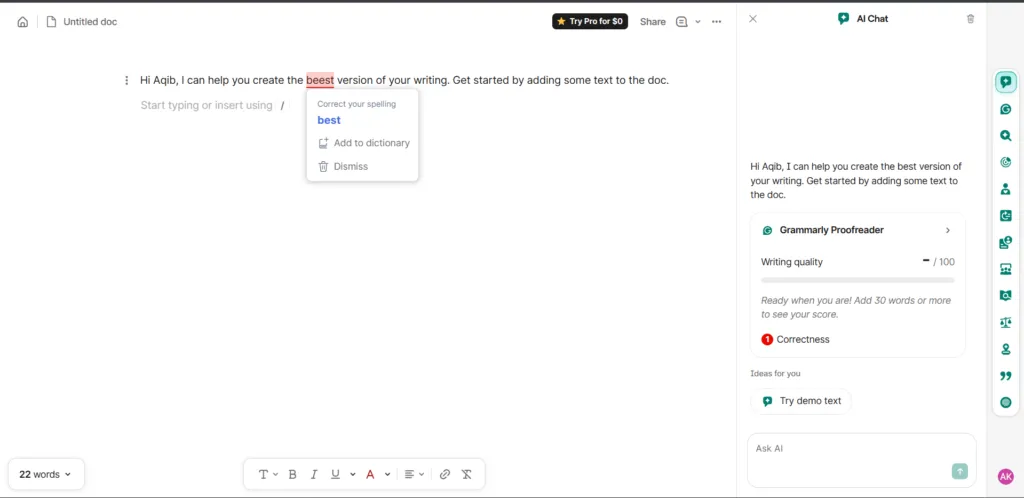This screenshot has height=498, width=1024.
Task: Click the "Writing quality" label
Action: pos(792,262)
